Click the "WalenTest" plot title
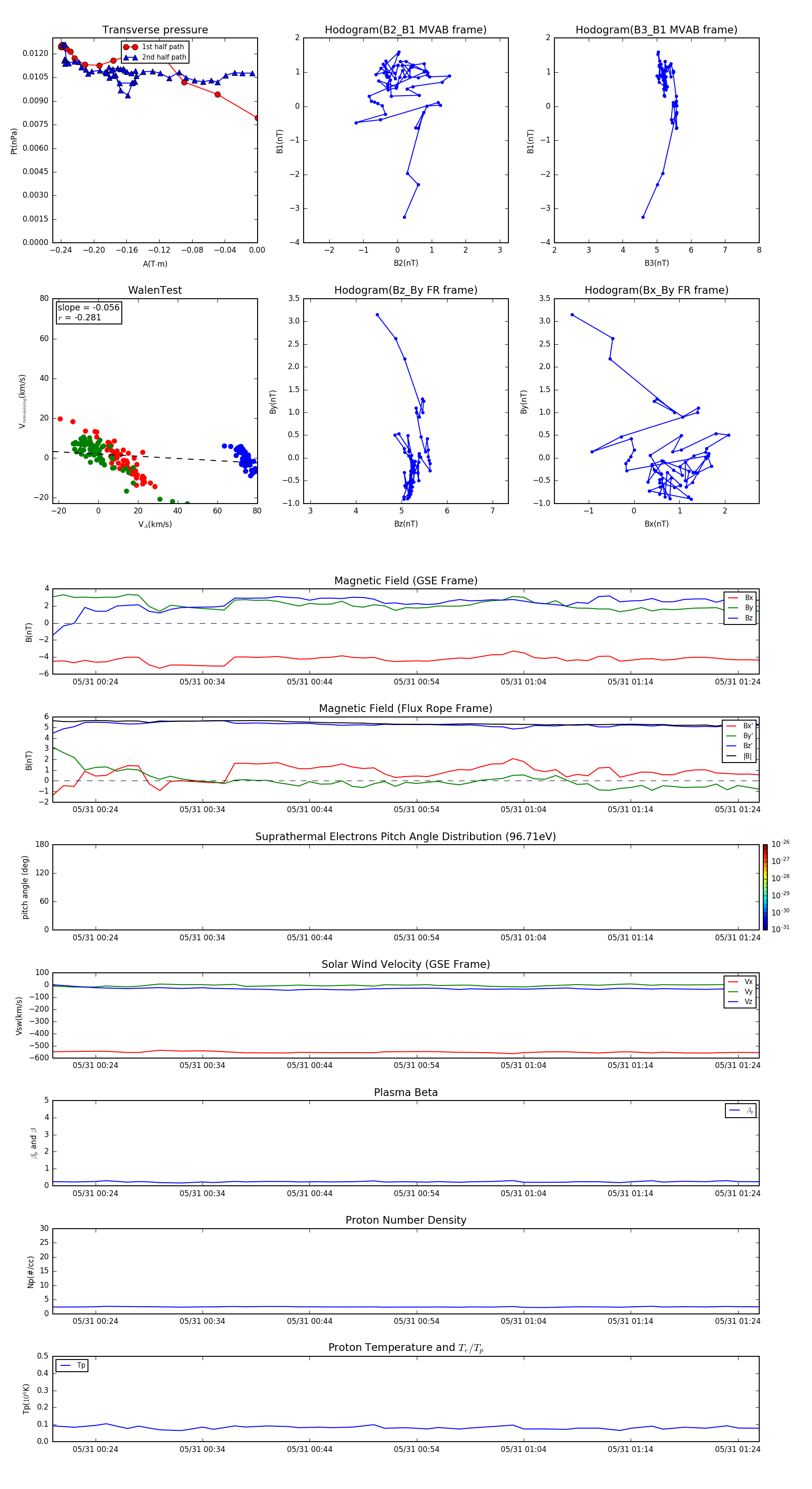 [155, 290]
